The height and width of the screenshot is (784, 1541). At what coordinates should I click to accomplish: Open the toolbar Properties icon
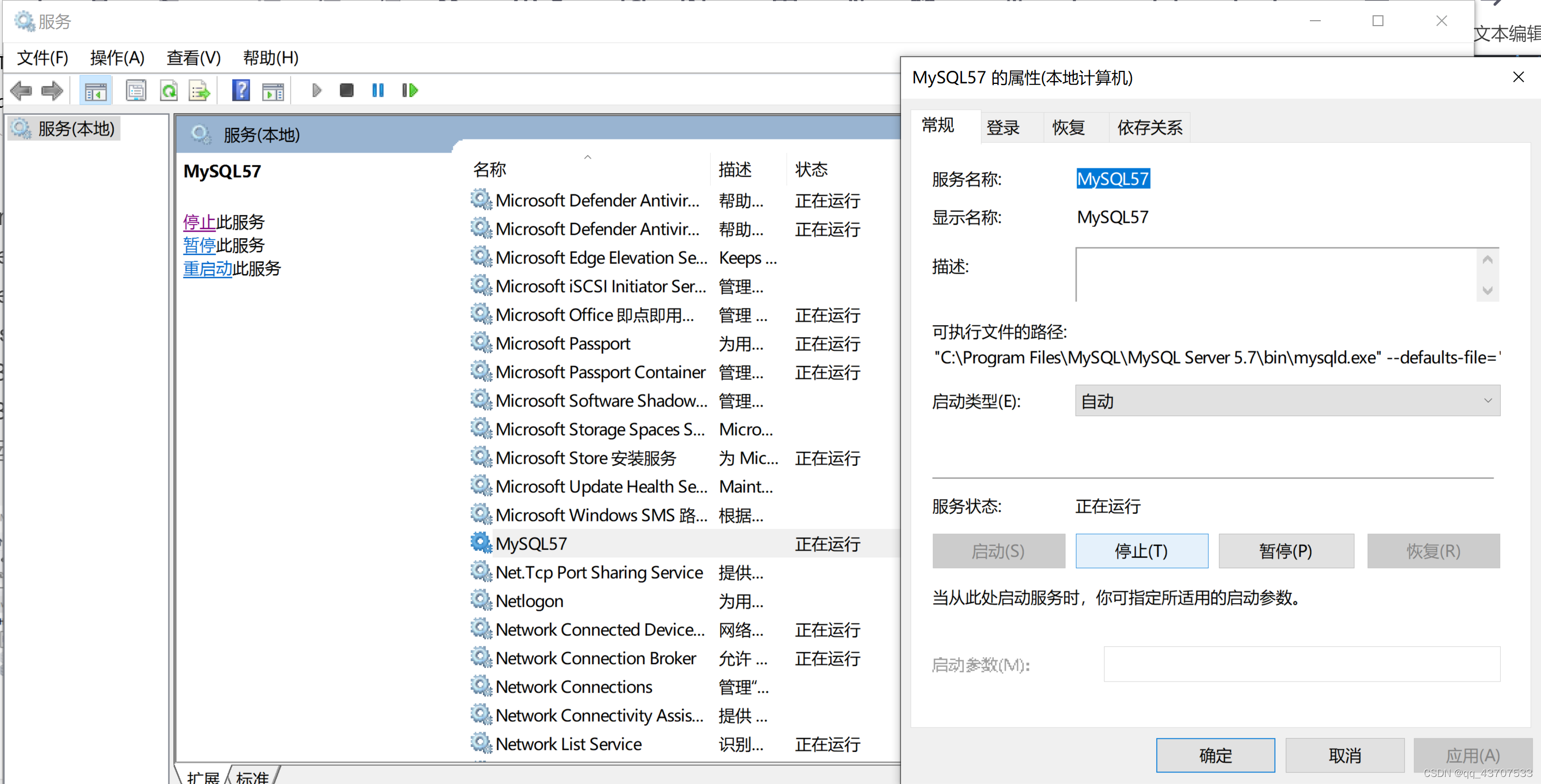coord(136,91)
